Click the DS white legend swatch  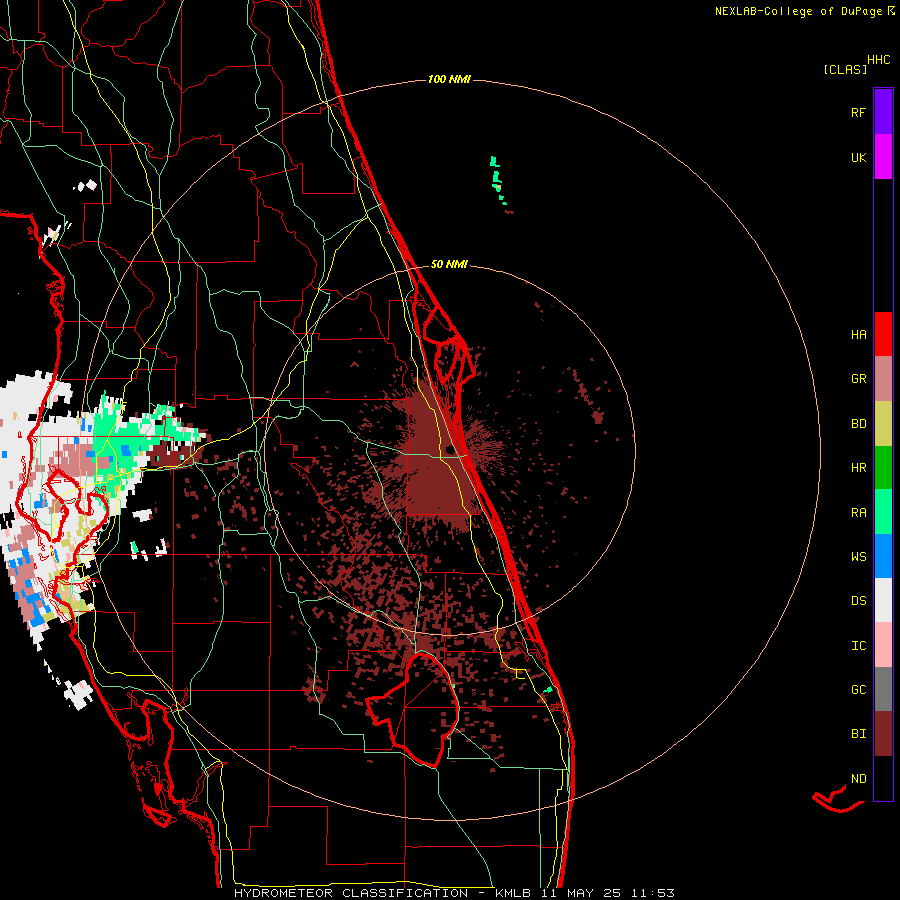(883, 600)
